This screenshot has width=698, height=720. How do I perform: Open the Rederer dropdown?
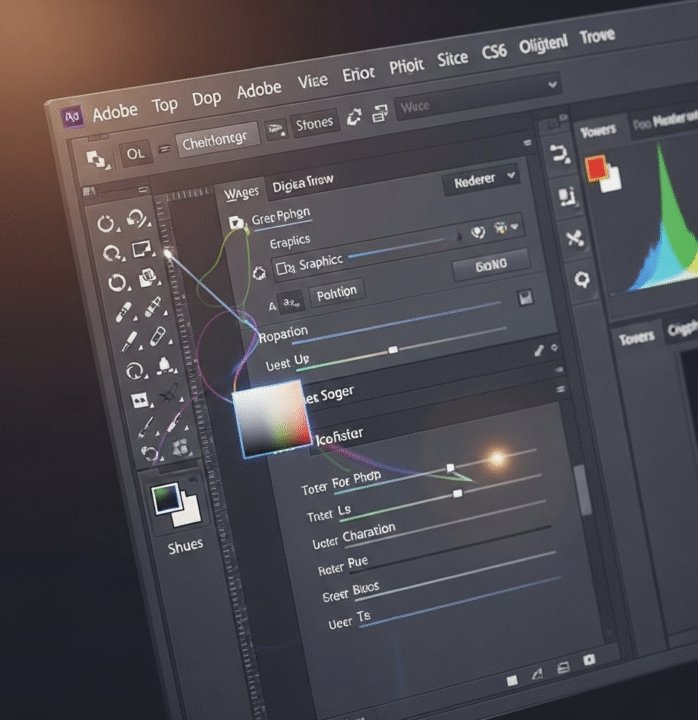tap(482, 180)
